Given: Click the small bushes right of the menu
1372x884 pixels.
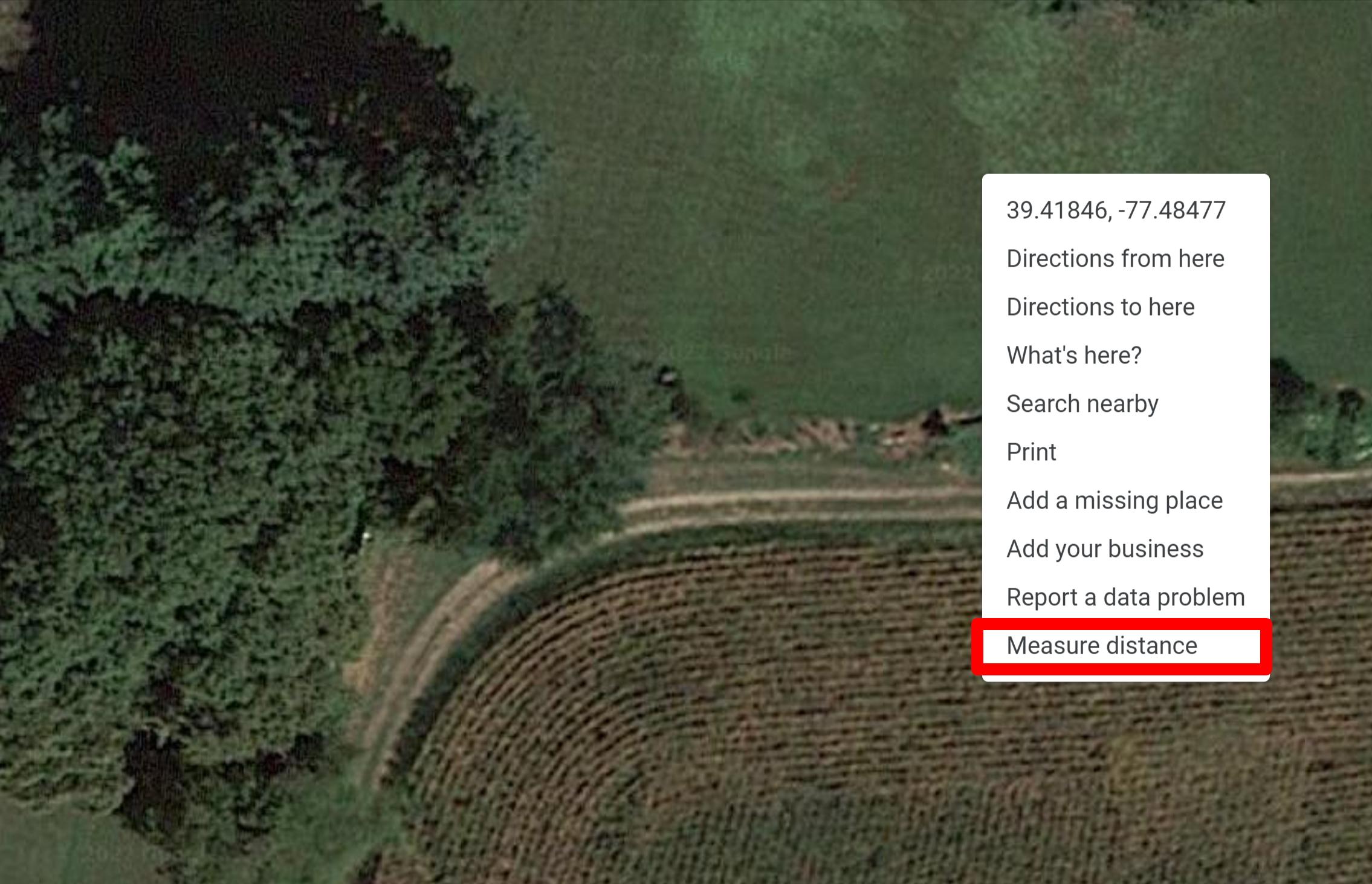Looking at the screenshot, I should point(1321,411).
